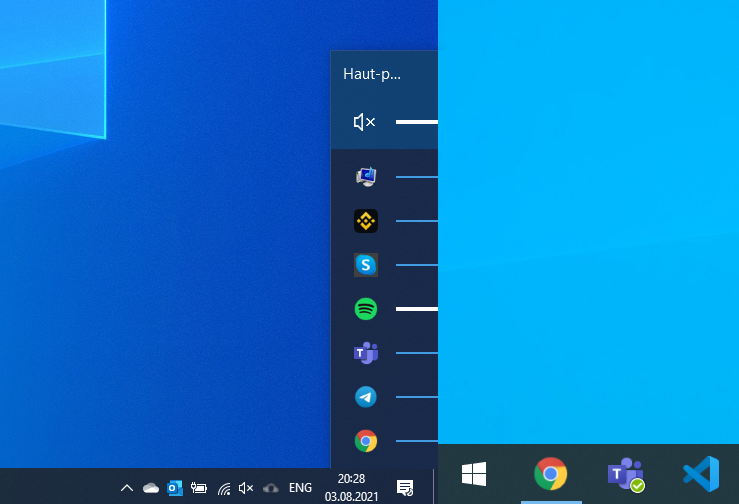
Task: Open the Outlook tray icon
Action: [x=175, y=488]
